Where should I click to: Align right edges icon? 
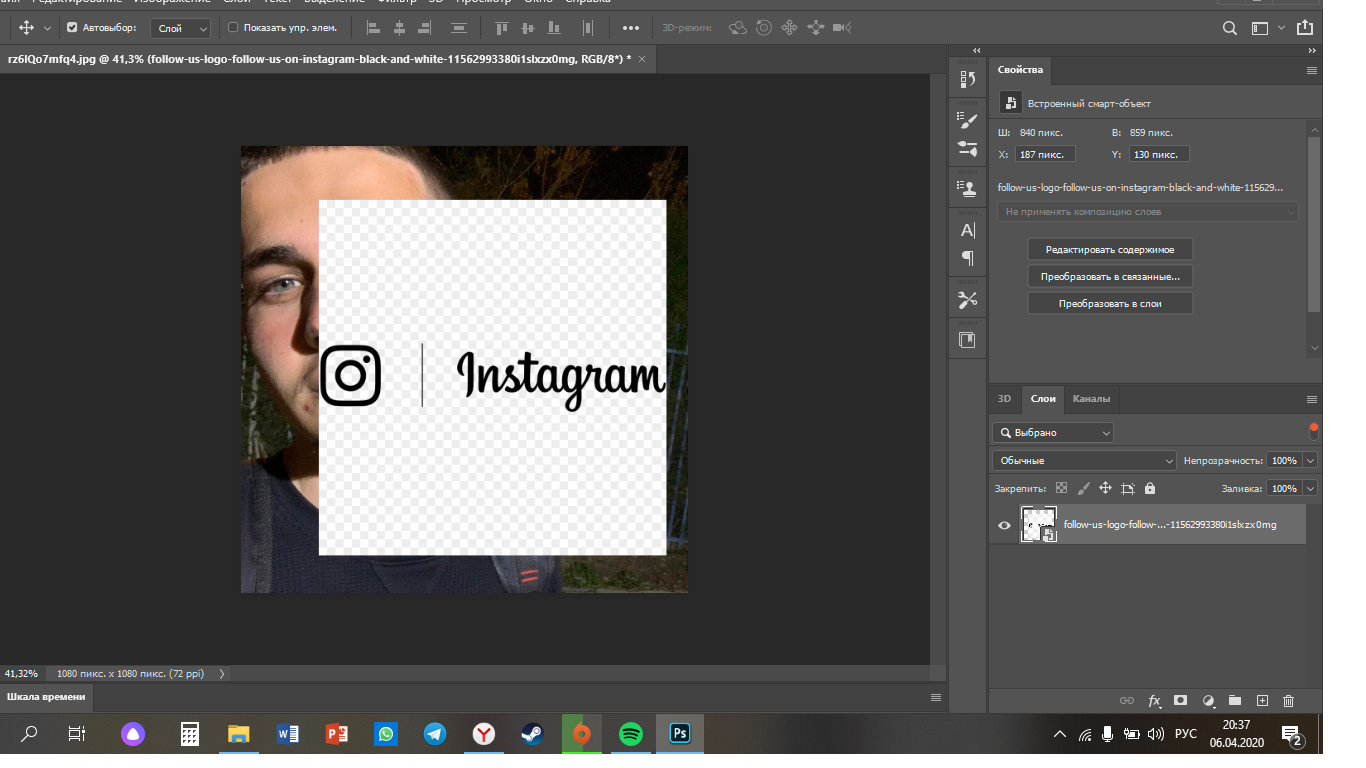click(427, 28)
